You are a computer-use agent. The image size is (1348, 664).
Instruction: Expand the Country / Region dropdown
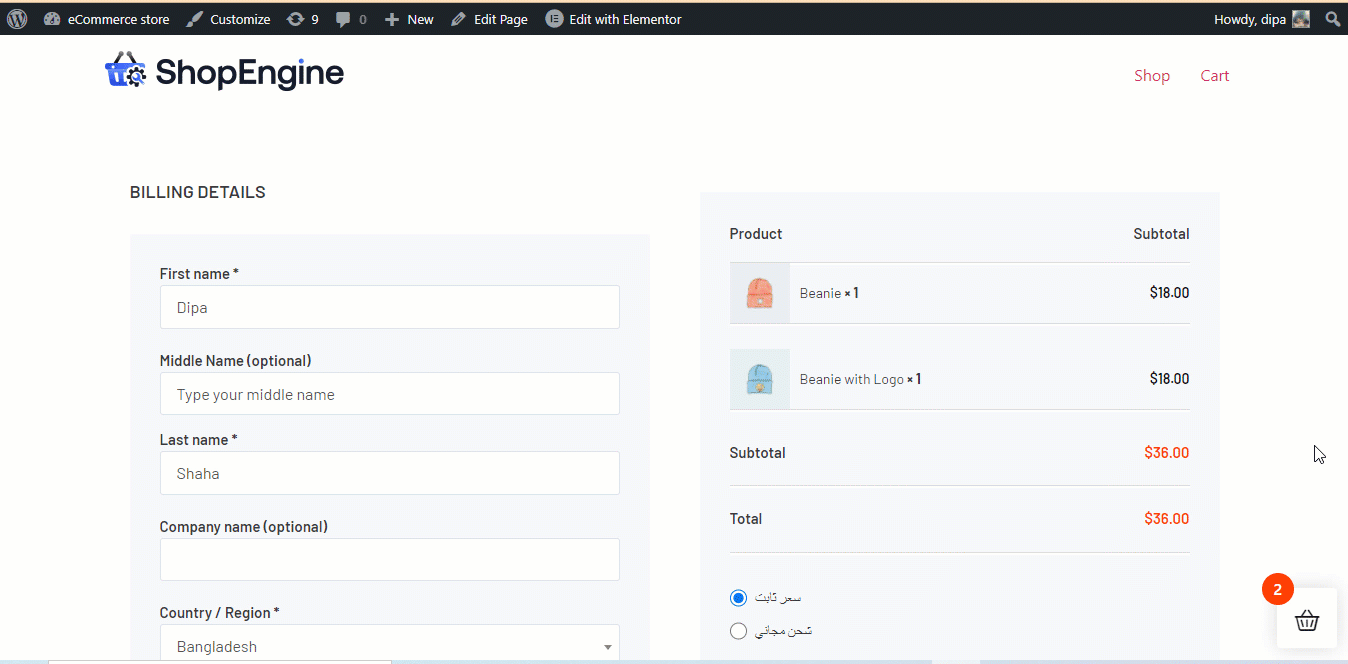[390, 645]
